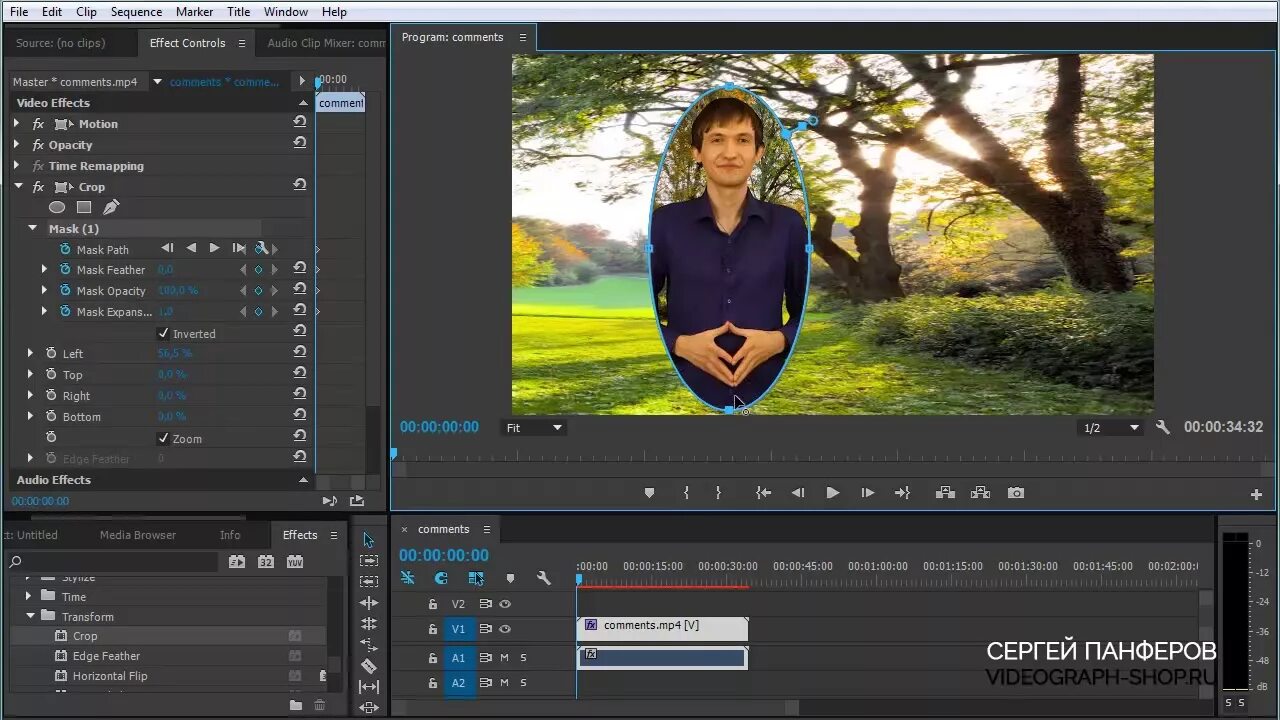Open the program monitor settings wrench
The width and height of the screenshot is (1280, 720).
(1162, 427)
